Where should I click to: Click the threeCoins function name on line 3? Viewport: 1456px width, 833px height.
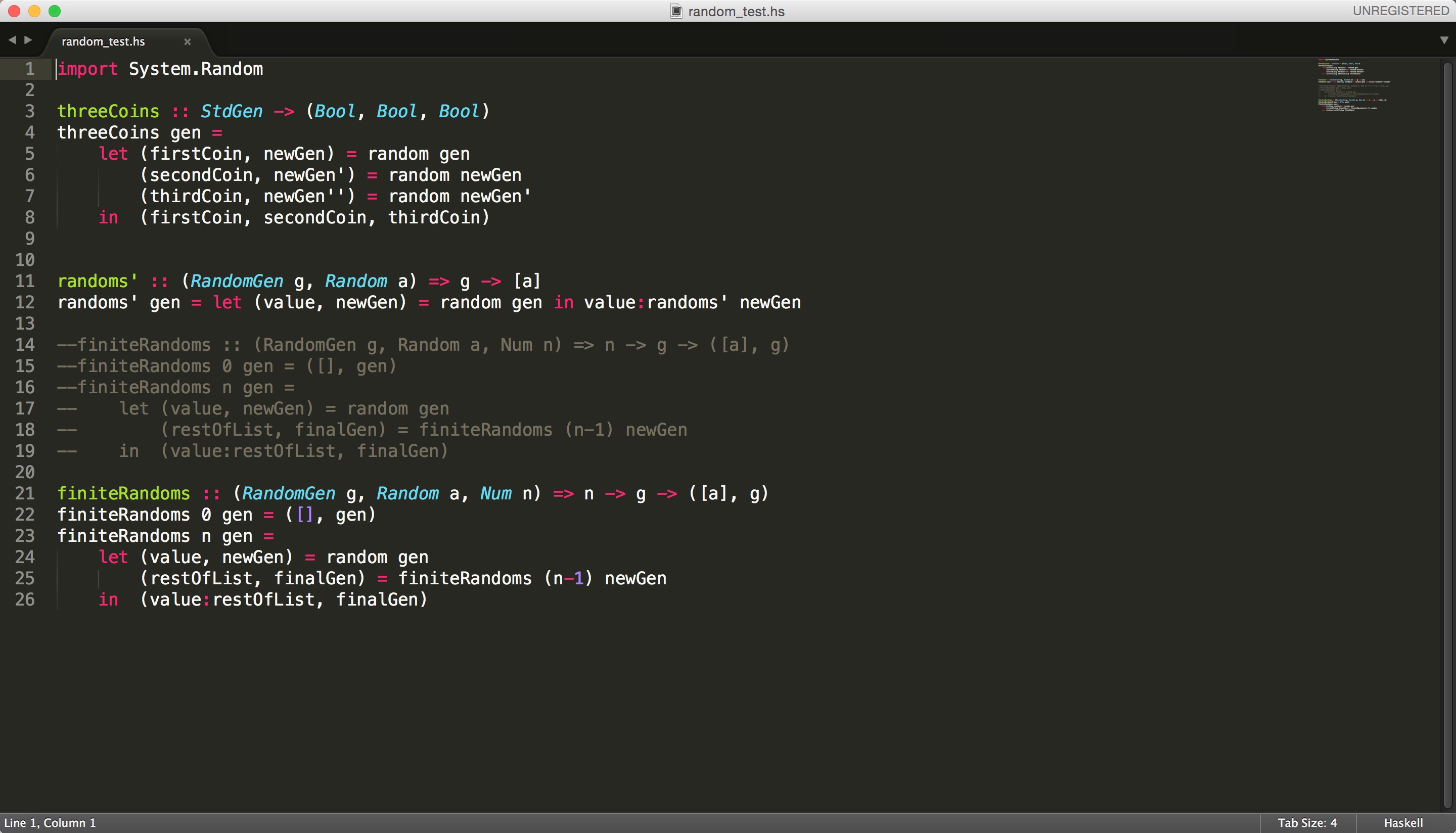[x=108, y=111]
